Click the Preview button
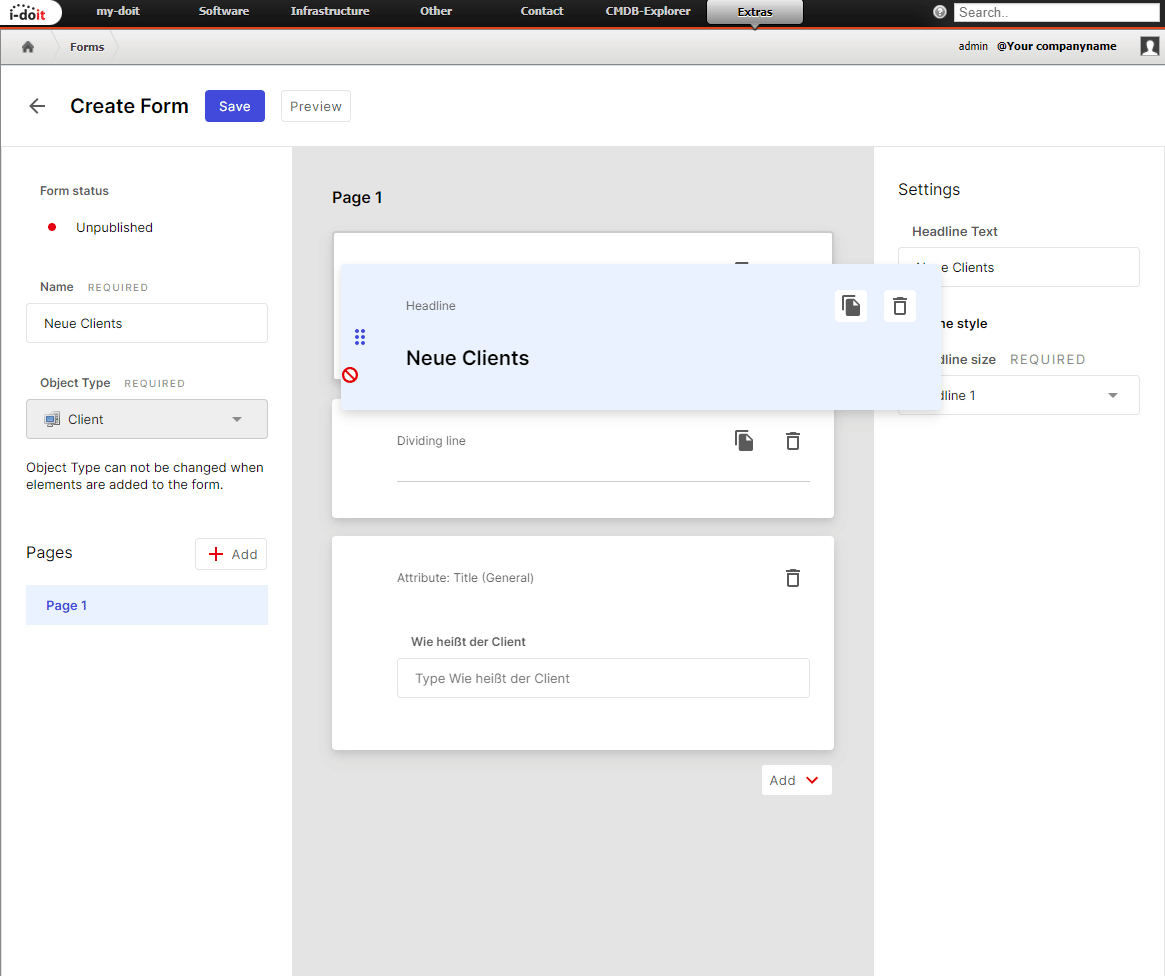The height and width of the screenshot is (976, 1165). [316, 106]
